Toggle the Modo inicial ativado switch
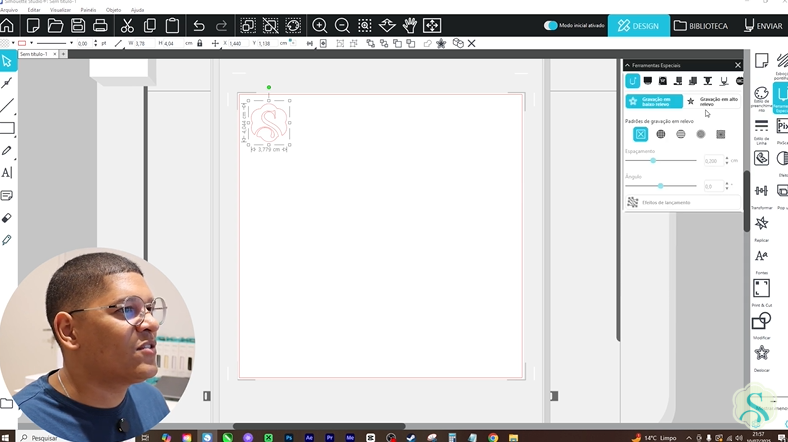Screen dimensions: 788x442 (x=550, y=25)
